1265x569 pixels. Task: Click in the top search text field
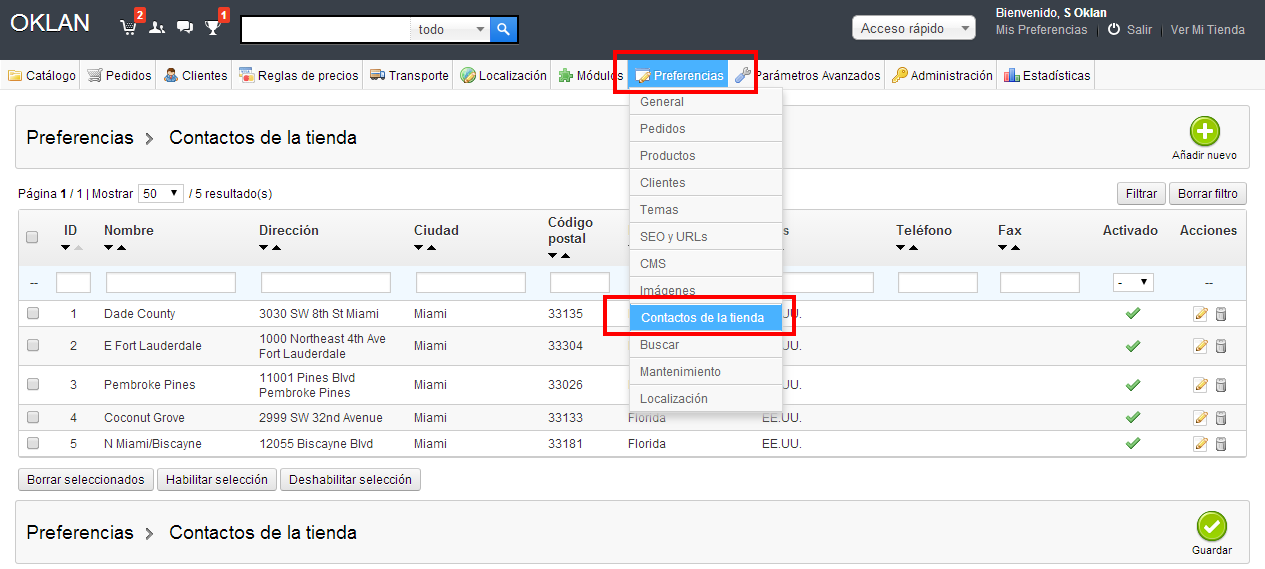(x=326, y=30)
